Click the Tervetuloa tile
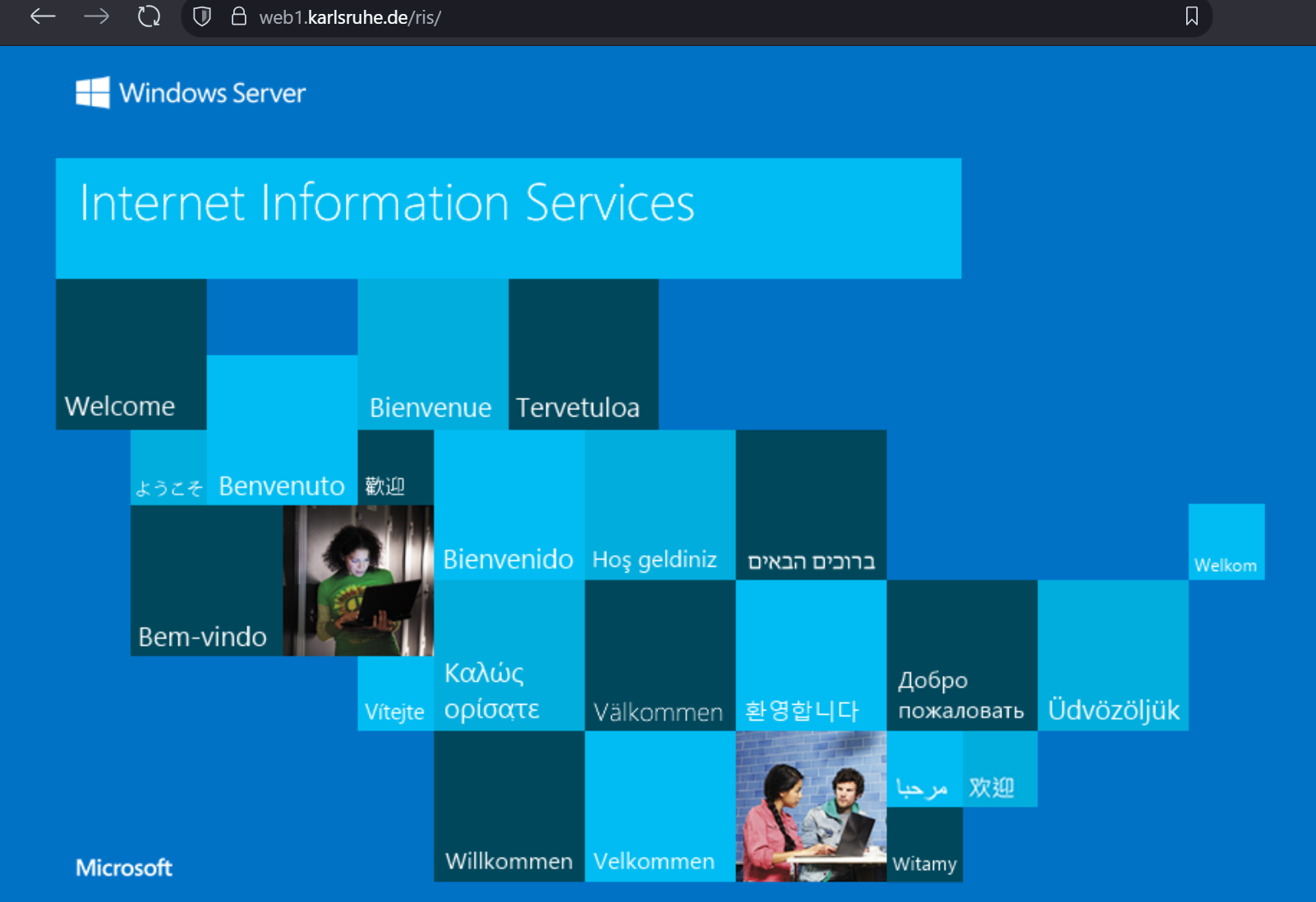The height and width of the screenshot is (902, 1316). click(x=583, y=354)
